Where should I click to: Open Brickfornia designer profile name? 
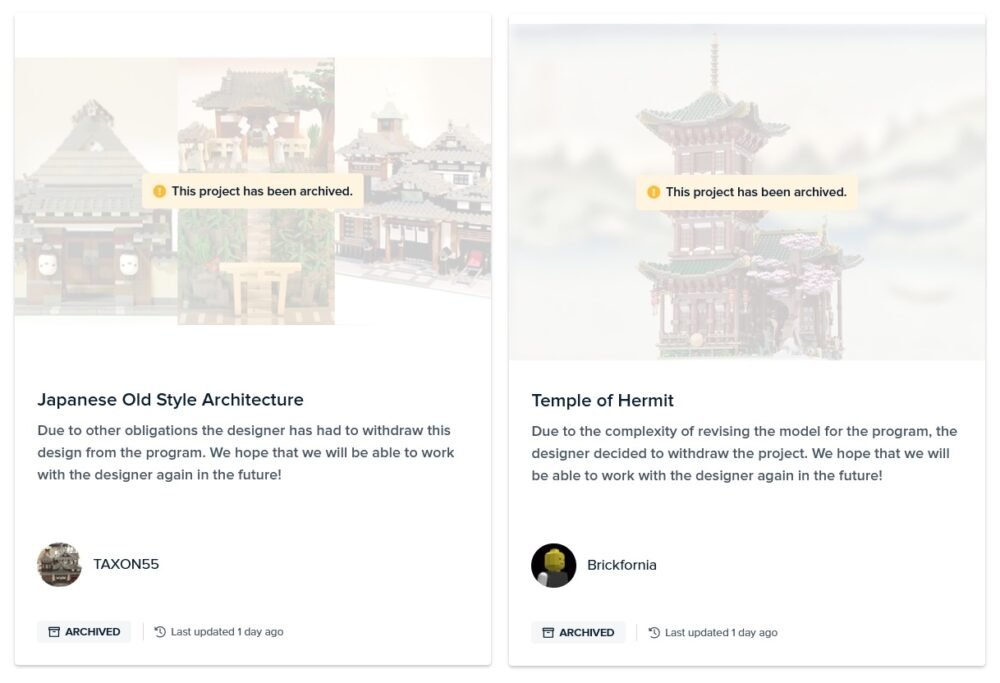622,565
